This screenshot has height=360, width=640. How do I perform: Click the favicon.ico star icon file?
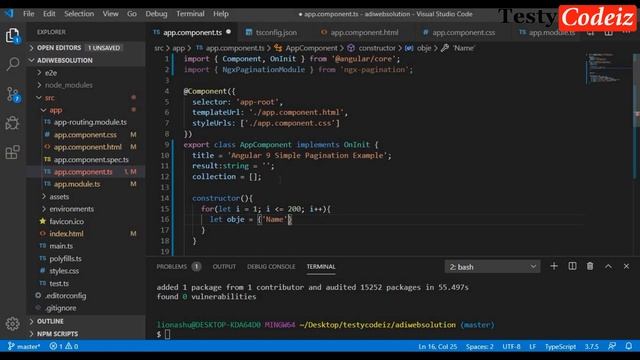tap(42, 221)
